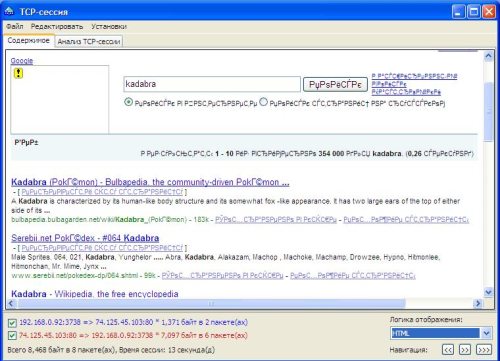Click the garbled link under Serebii title
The image size is (500, 361).
click(102, 248)
